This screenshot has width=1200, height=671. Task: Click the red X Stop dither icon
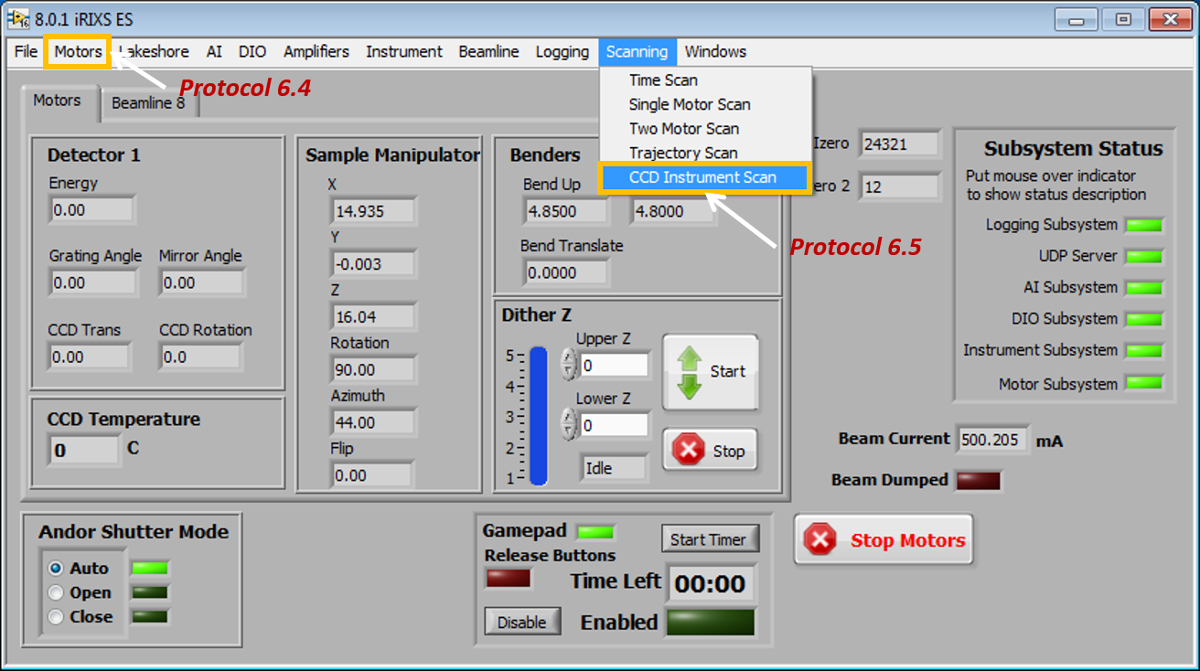pyautogui.click(x=689, y=451)
